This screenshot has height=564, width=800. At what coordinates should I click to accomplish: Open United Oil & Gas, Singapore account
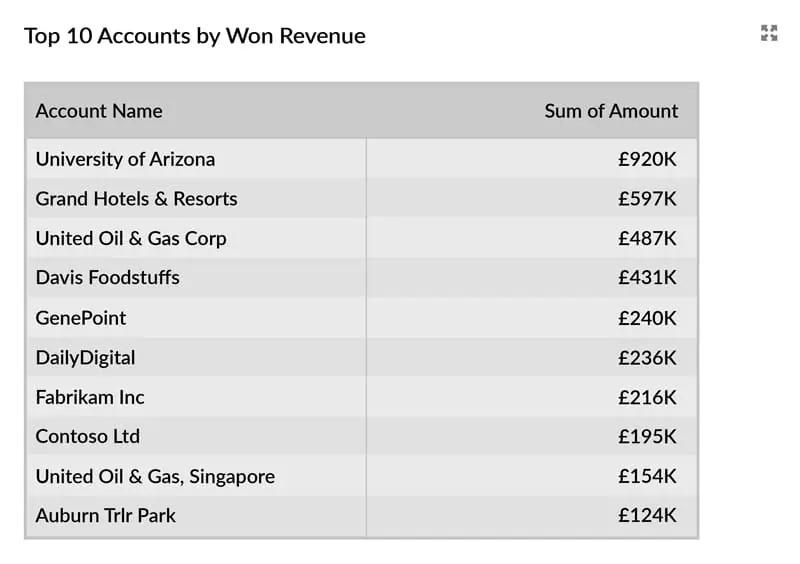point(155,476)
